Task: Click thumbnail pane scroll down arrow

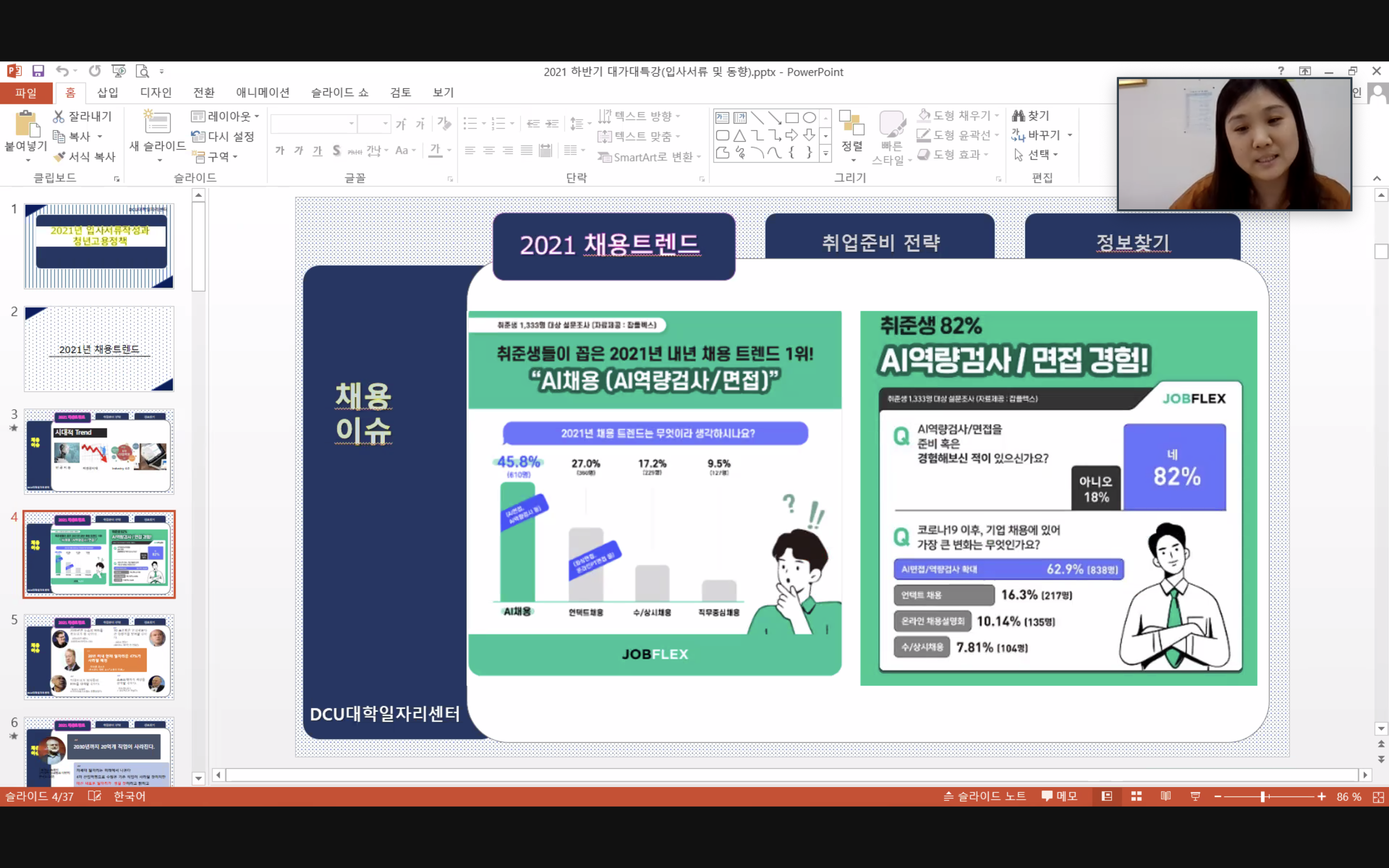Action: 199,778
